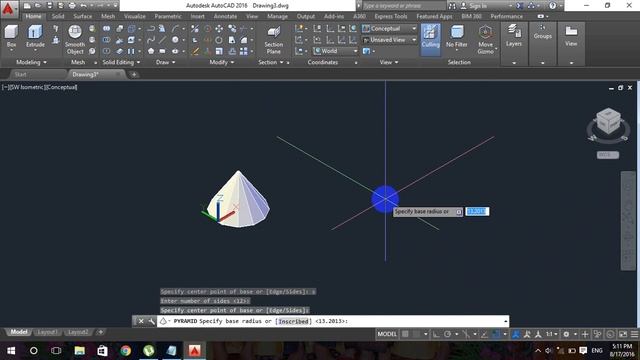The image size is (640, 360).
Task: Expand the Section panel
Action: [271, 62]
